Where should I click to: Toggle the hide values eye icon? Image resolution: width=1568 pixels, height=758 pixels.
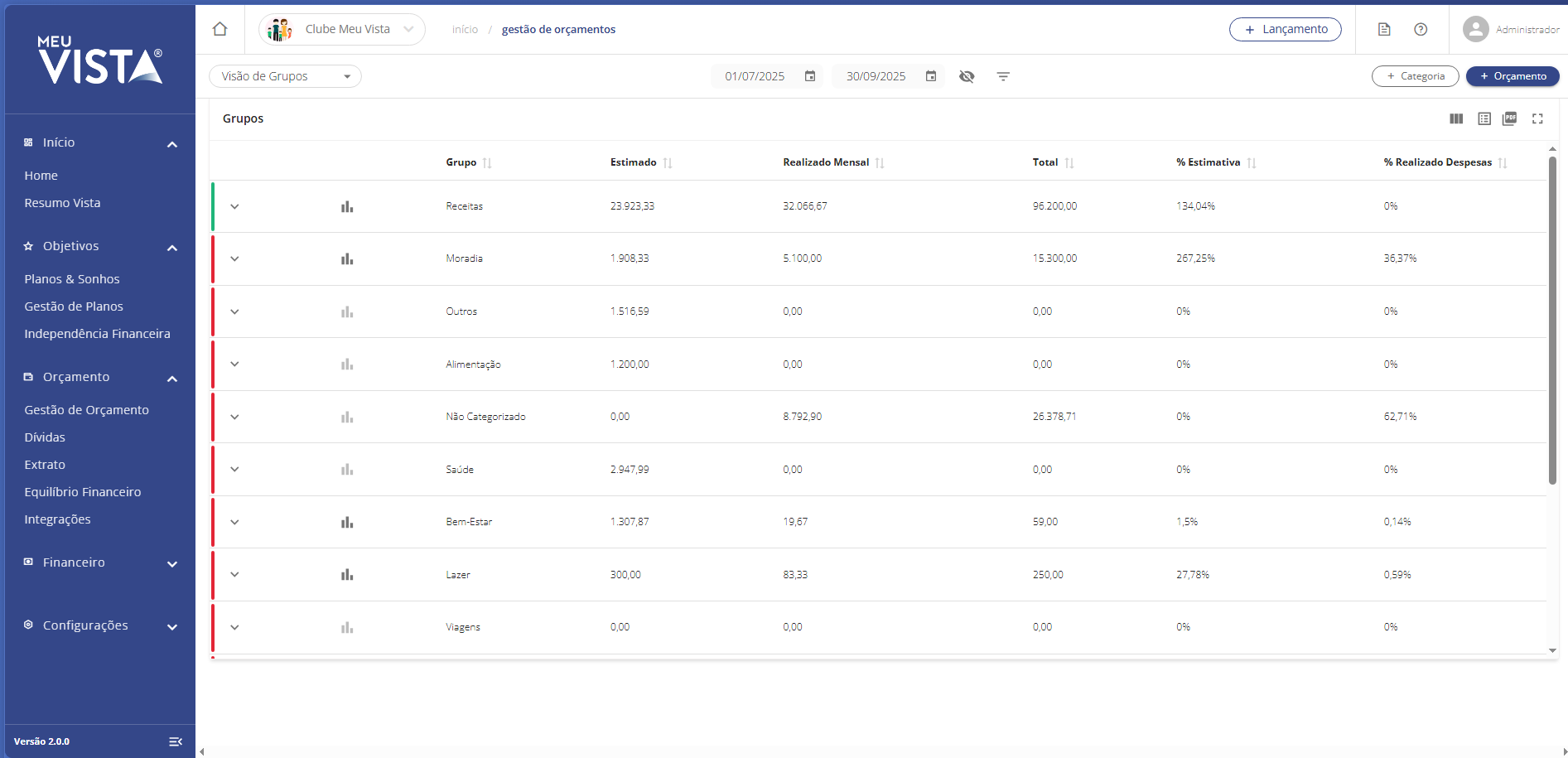click(x=967, y=76)
